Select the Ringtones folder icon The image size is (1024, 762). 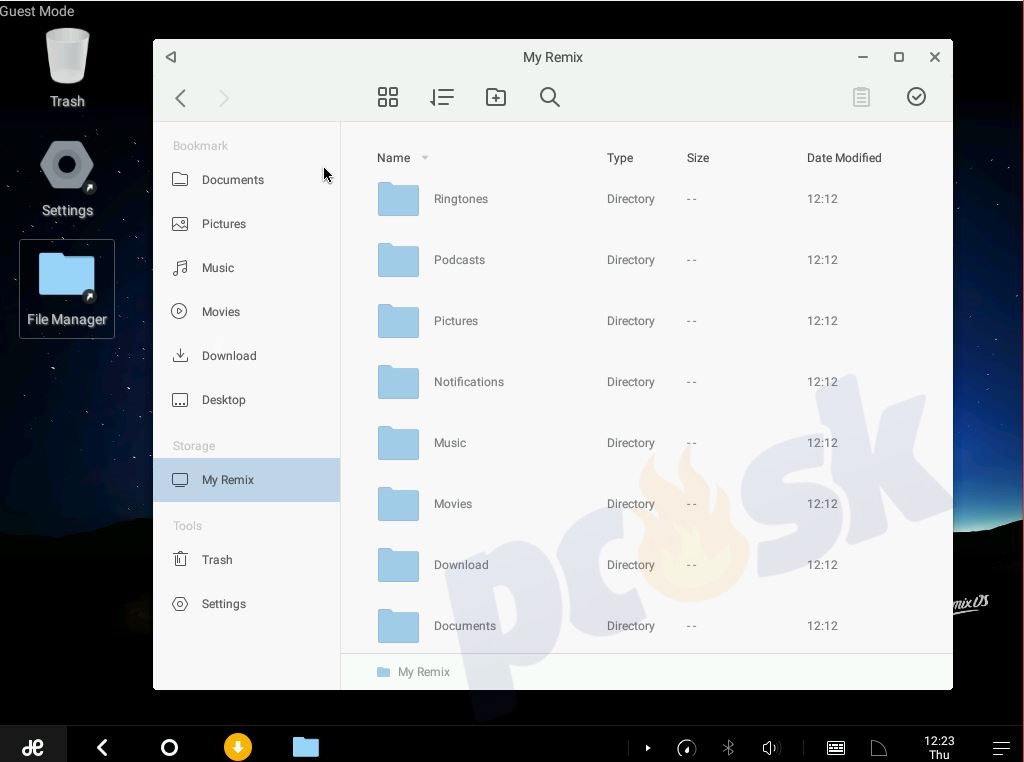click(398, 199)
